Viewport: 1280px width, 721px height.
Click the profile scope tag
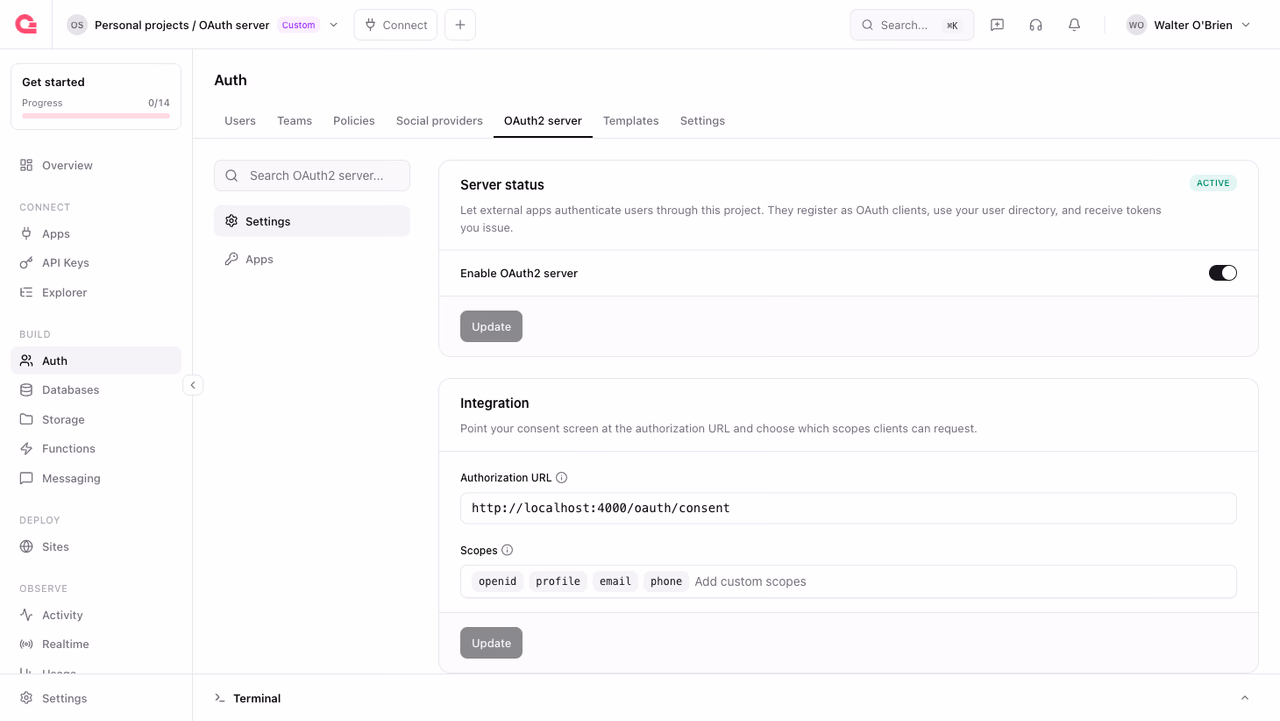pos(558,581)
